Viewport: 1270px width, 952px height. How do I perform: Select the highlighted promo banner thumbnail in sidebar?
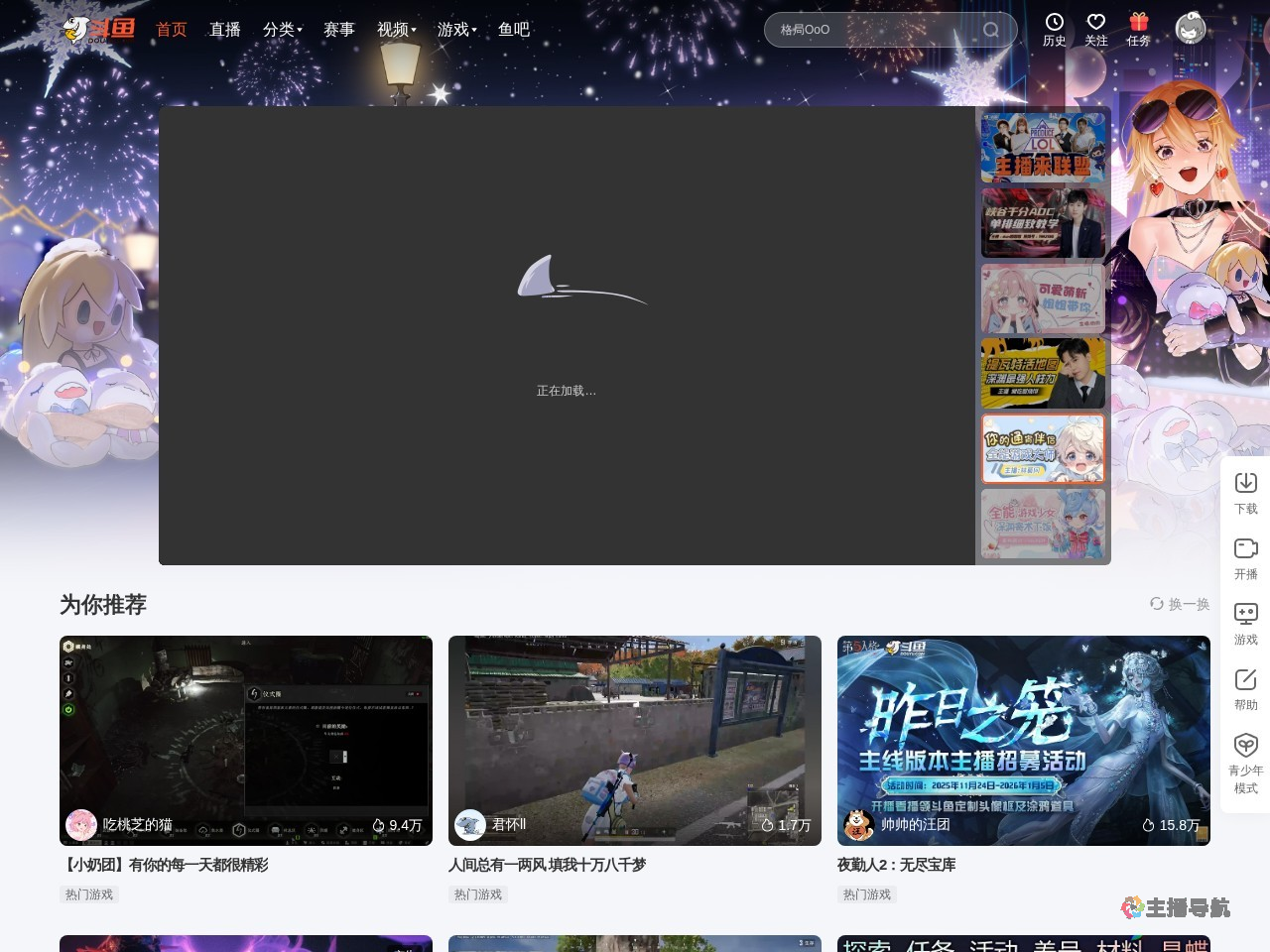pyautogui.click(x=1043, y=448)
